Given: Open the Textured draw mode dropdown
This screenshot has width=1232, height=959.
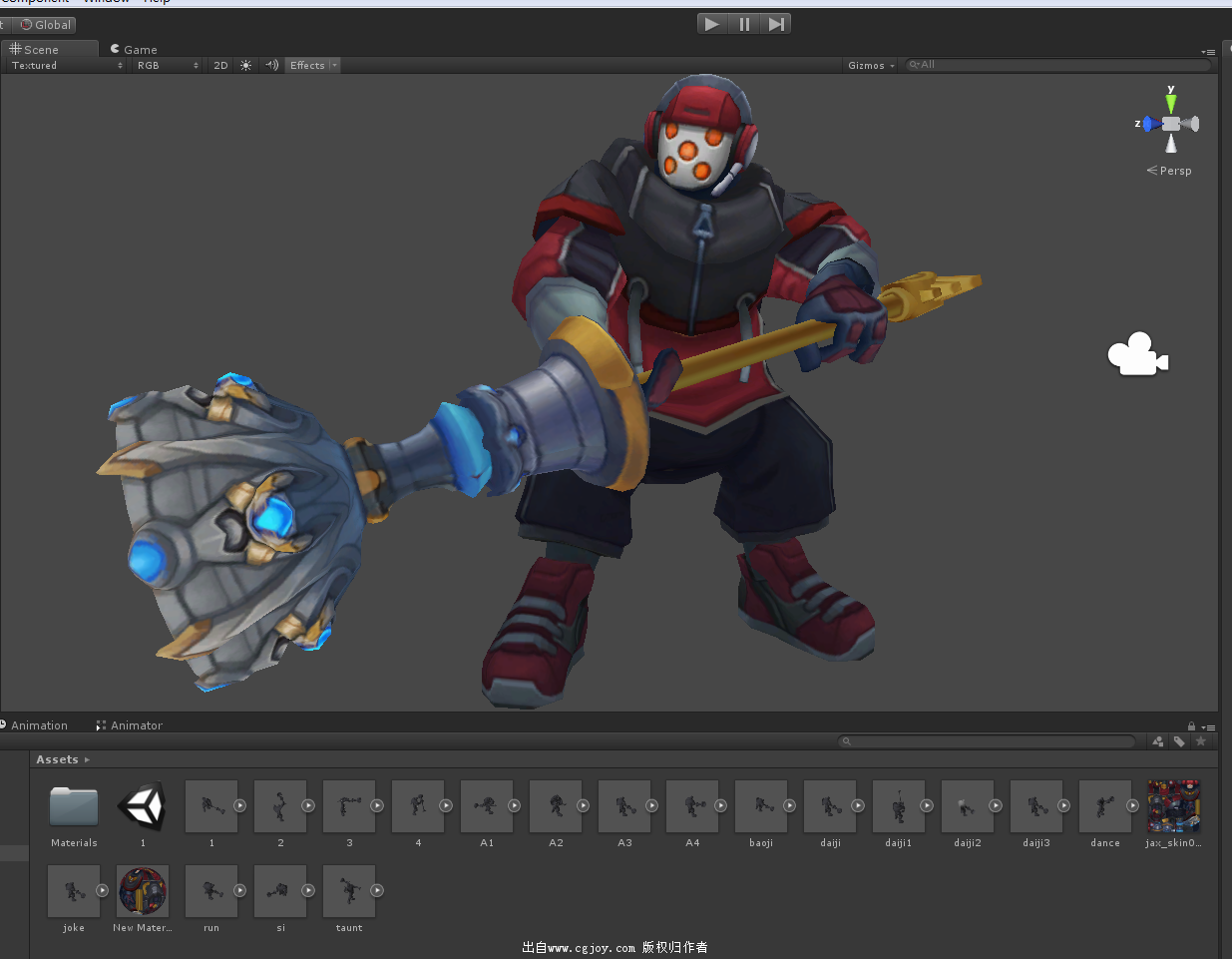Looking at the screenshot, I should [x=67, y=65].
